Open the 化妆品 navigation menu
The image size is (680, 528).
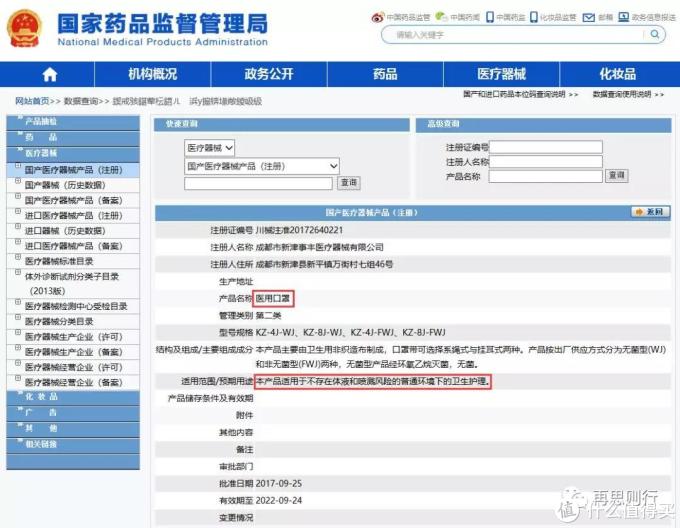618,74
